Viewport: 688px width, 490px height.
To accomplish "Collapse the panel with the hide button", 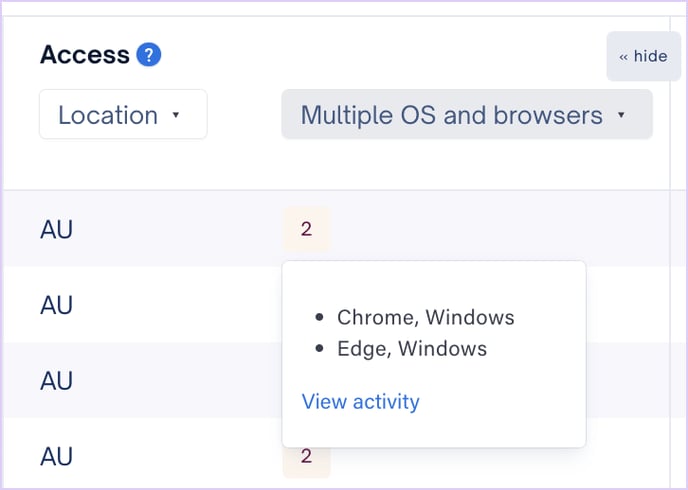I will (643, 56).
